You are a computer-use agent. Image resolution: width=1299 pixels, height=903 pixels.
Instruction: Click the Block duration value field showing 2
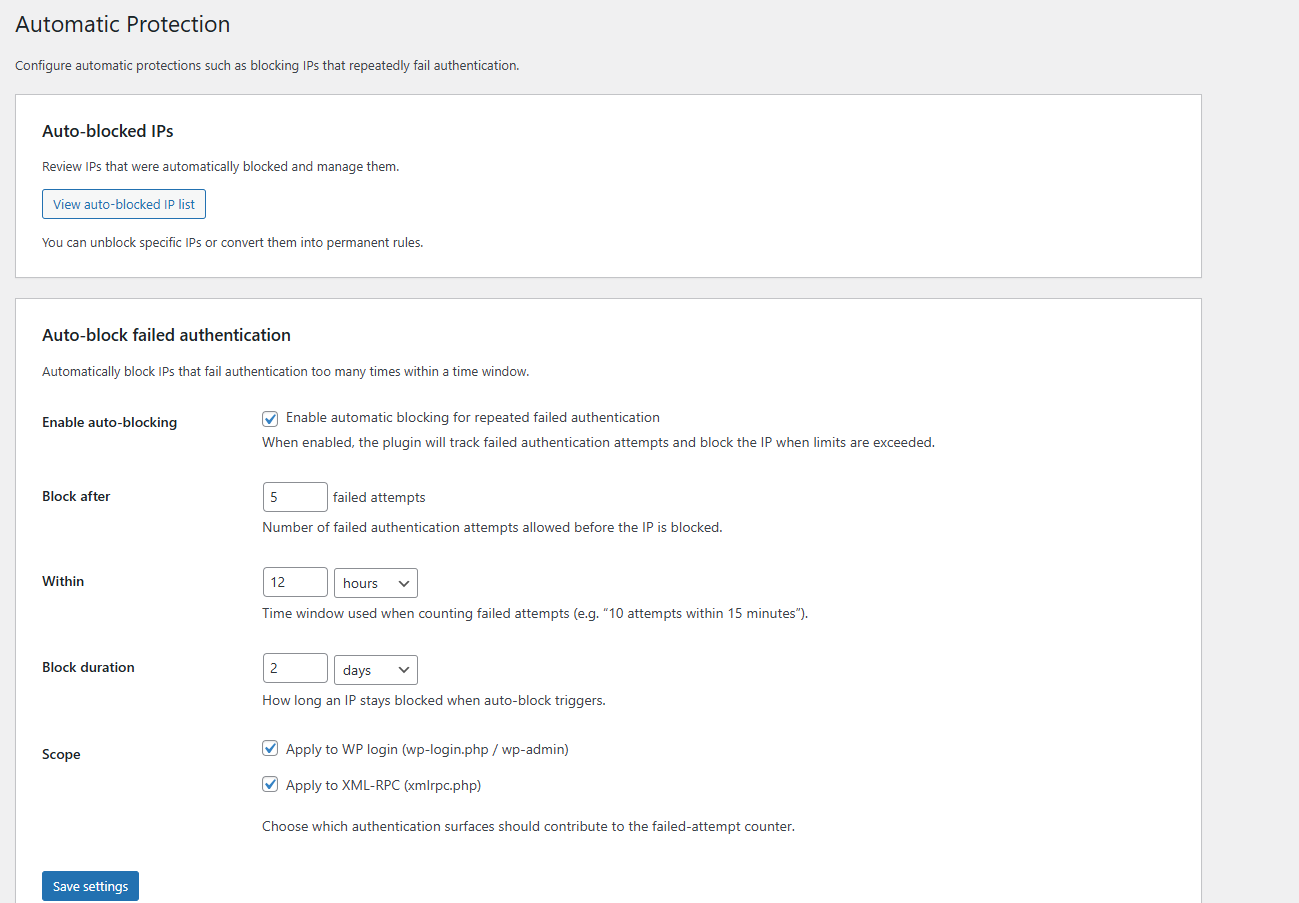click(294, 668)
